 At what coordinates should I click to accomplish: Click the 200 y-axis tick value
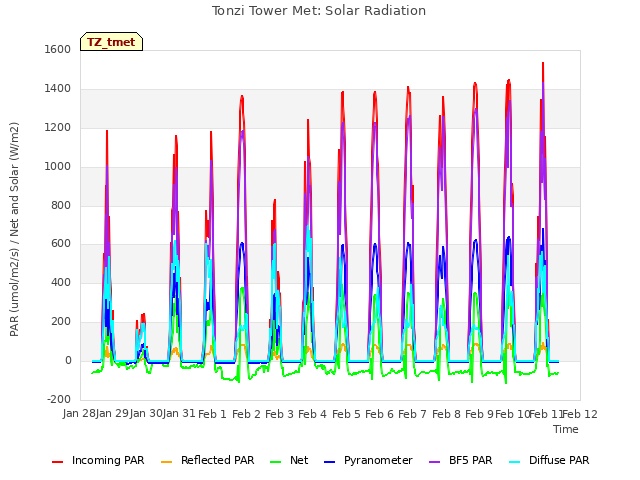[61, 321]
